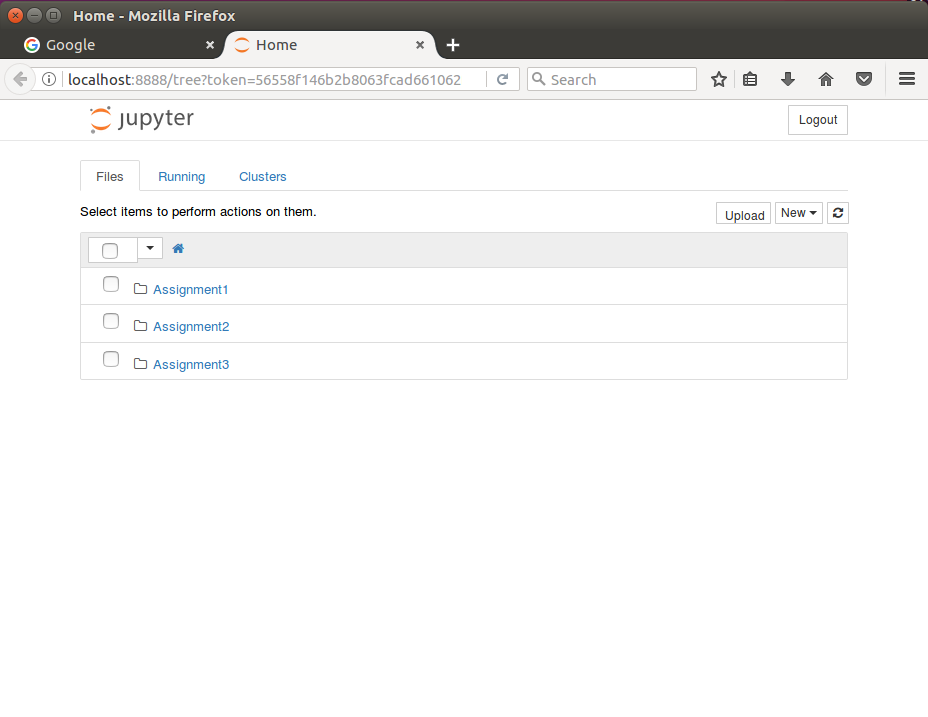Click the Upload button
928x717 pixels.
743,214
